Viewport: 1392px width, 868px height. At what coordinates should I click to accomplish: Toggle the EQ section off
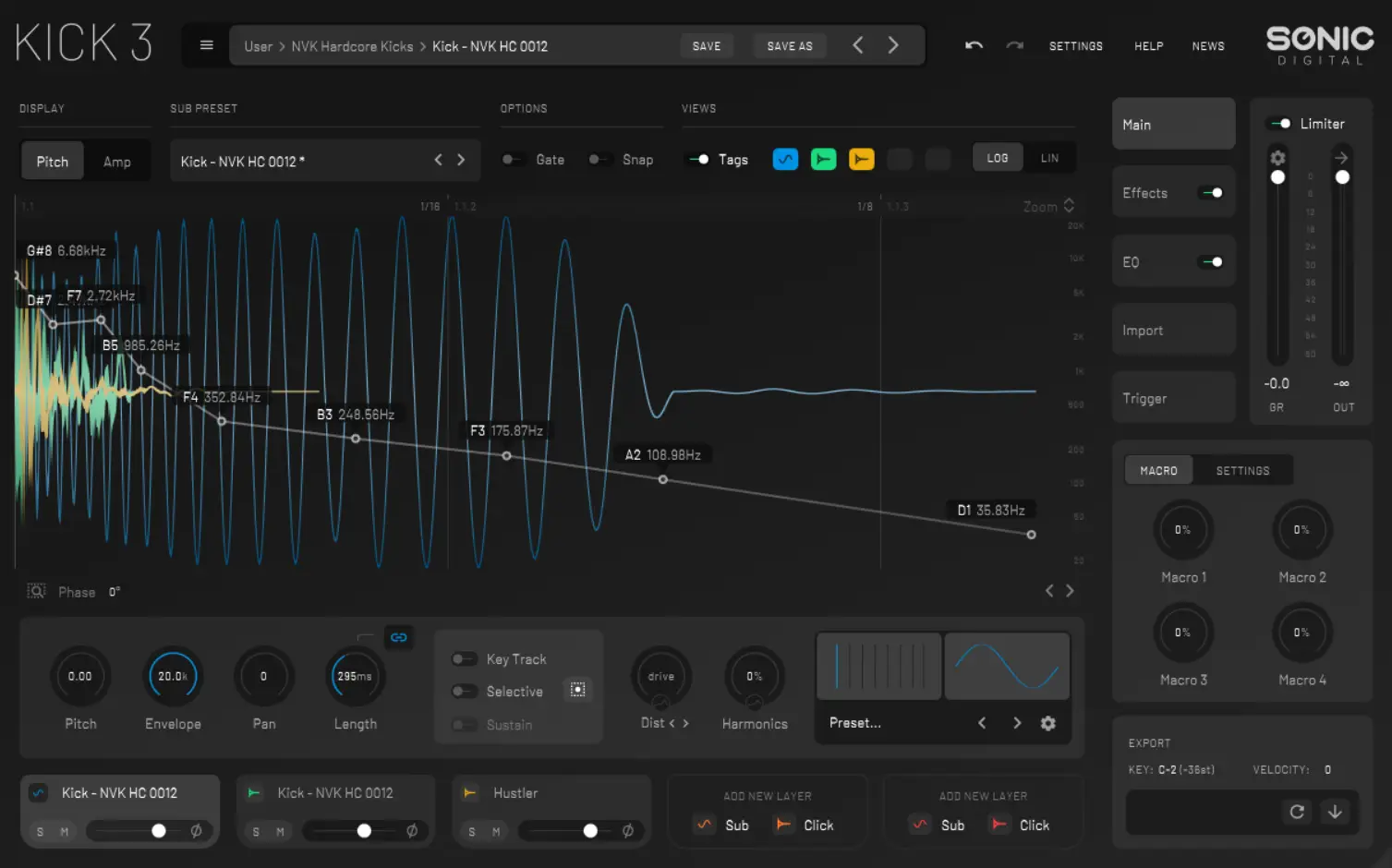[1211, 262]
